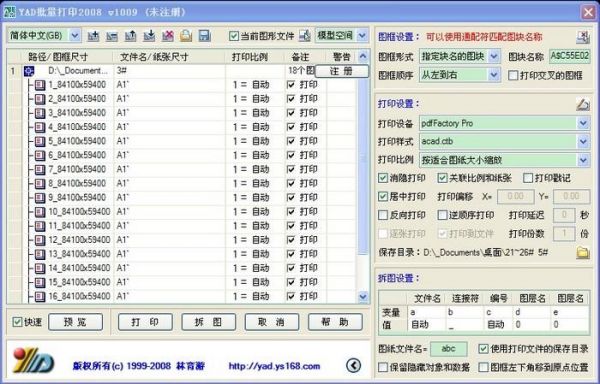Check 图框左下角移到原点位置 option
Viewport: 600px width, 384px height.
click(x=483, y=367)
